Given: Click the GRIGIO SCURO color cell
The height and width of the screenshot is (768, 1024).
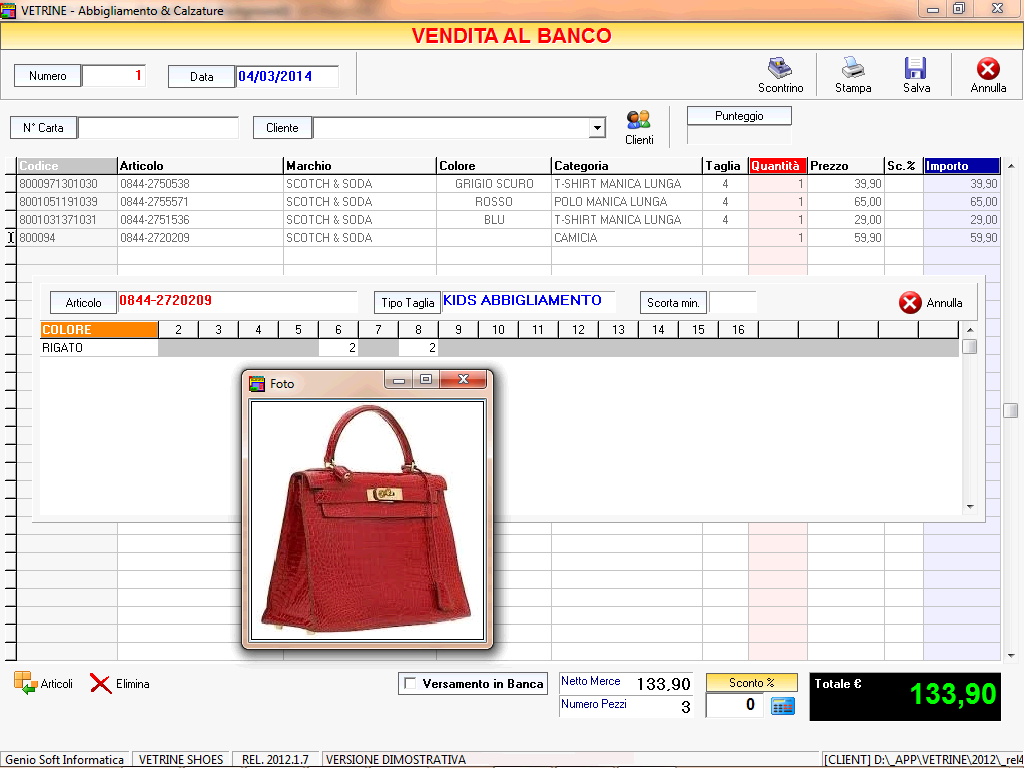Looking at the screenshot, I should [494, 184].
